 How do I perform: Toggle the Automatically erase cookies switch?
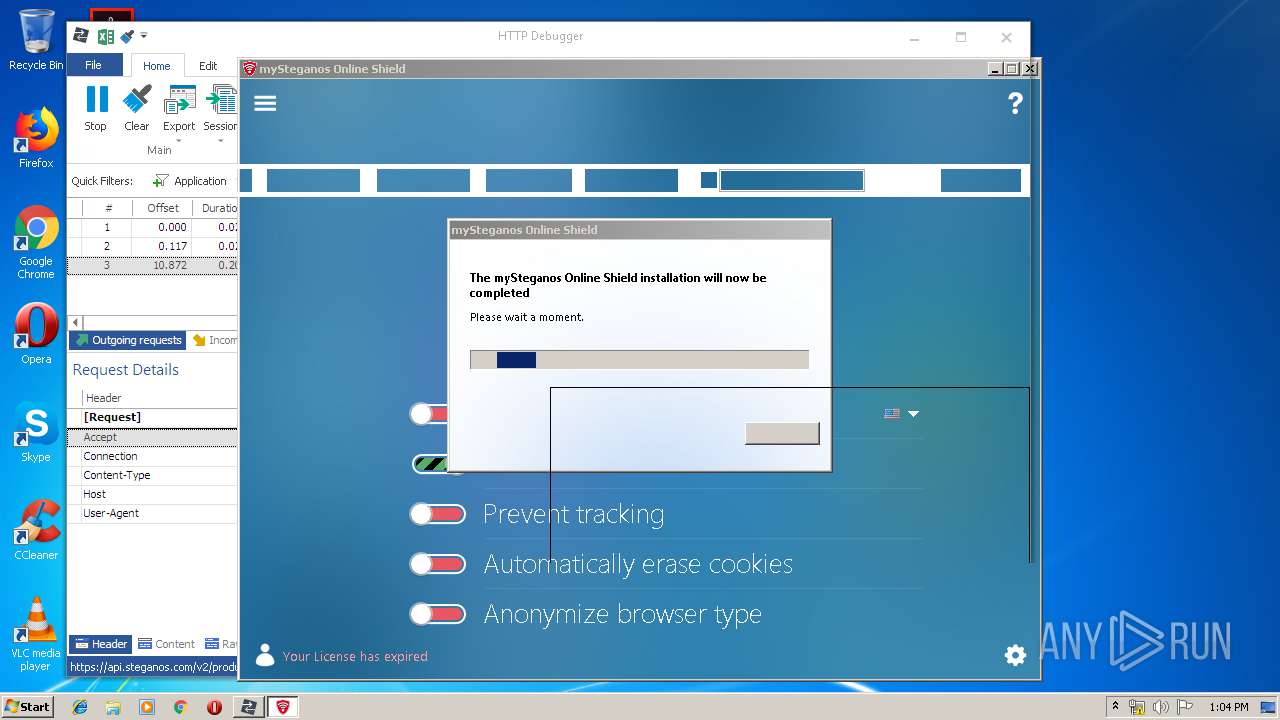pyautogui.click(x=438, y=564)
